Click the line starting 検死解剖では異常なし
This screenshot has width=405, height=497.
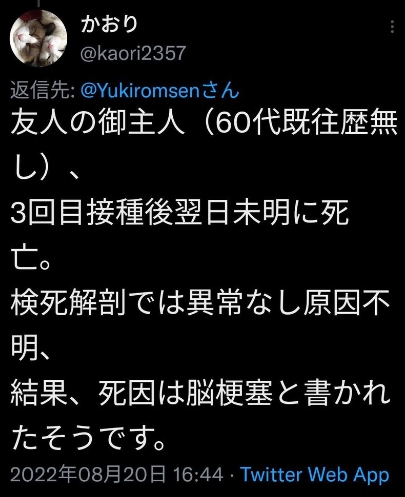click(x=200, y=303)
